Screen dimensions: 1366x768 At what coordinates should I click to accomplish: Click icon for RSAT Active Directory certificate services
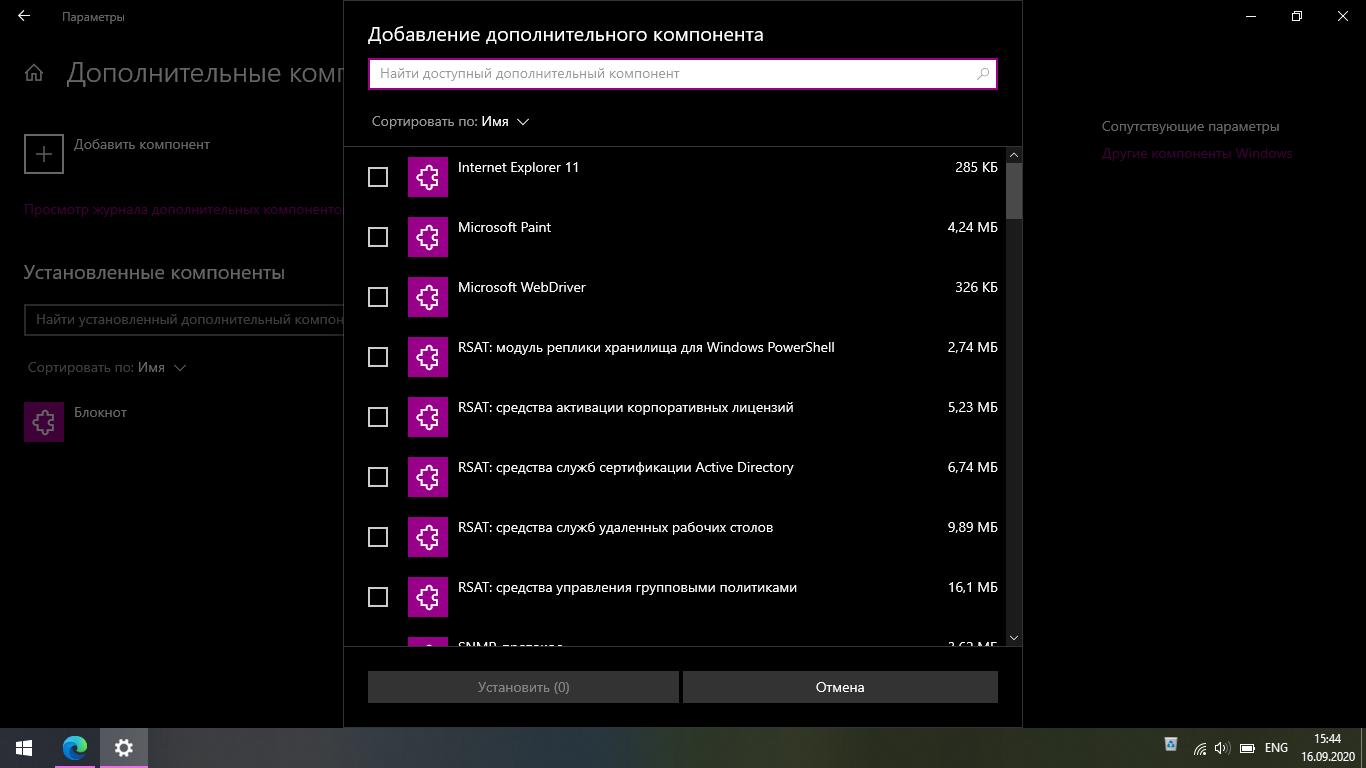pos(427,477)
